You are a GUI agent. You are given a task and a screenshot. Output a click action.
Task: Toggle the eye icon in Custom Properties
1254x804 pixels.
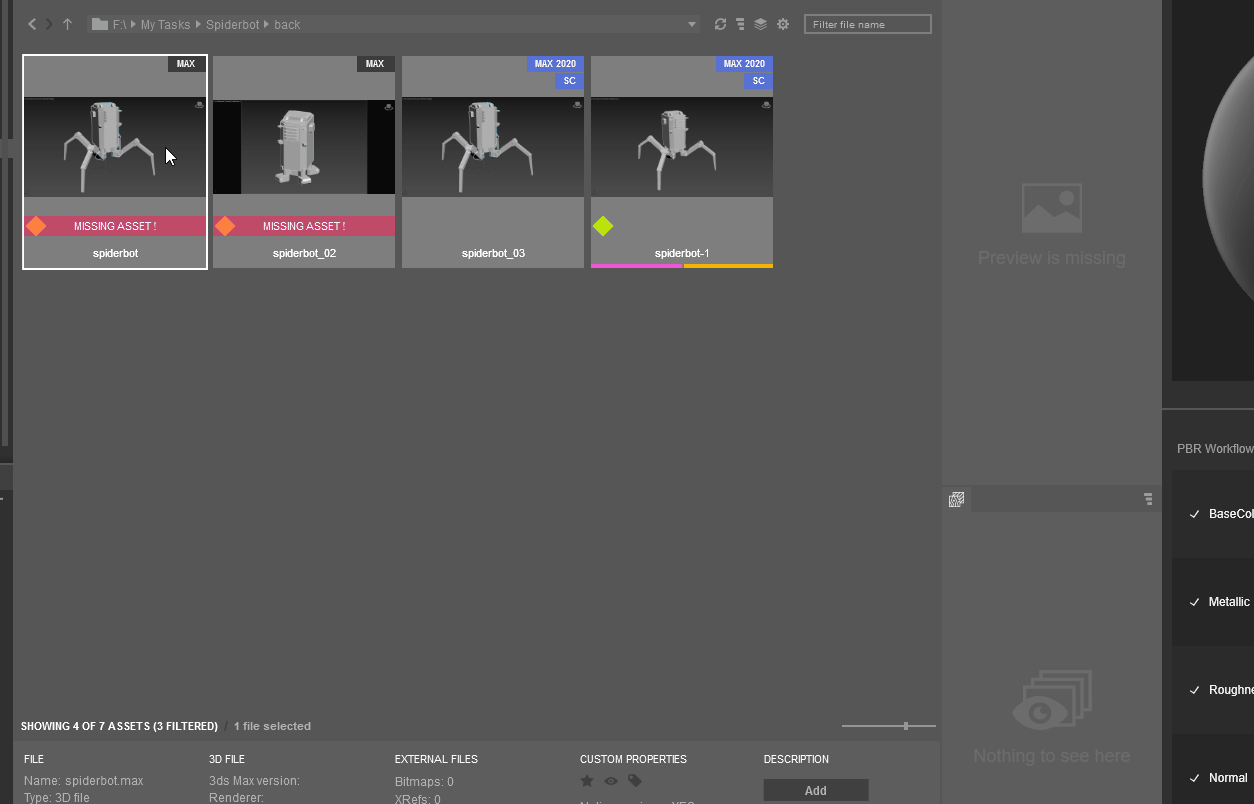tap(611, 781)
